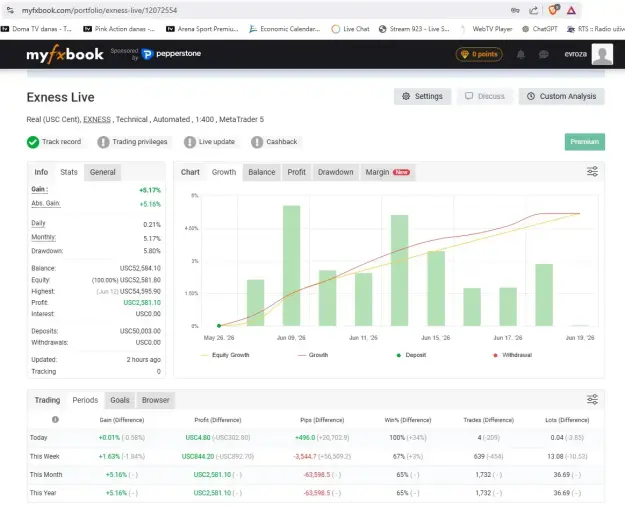Open the notifications bell

pos(521,54)
